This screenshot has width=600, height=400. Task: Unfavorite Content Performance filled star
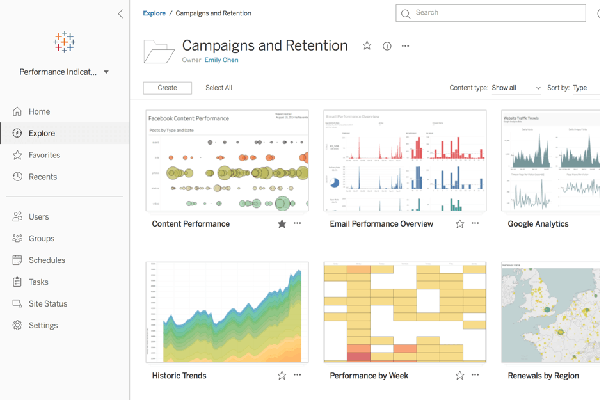(282, 224)
